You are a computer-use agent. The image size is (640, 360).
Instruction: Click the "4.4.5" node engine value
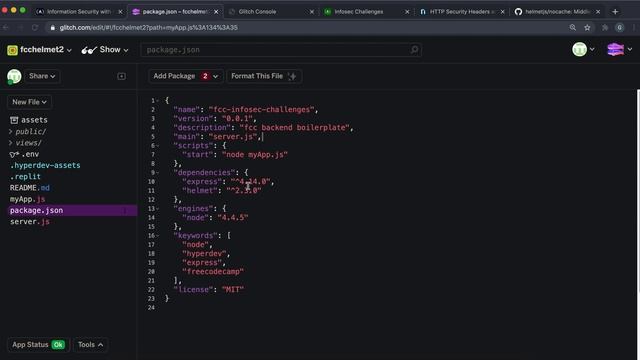233,218
